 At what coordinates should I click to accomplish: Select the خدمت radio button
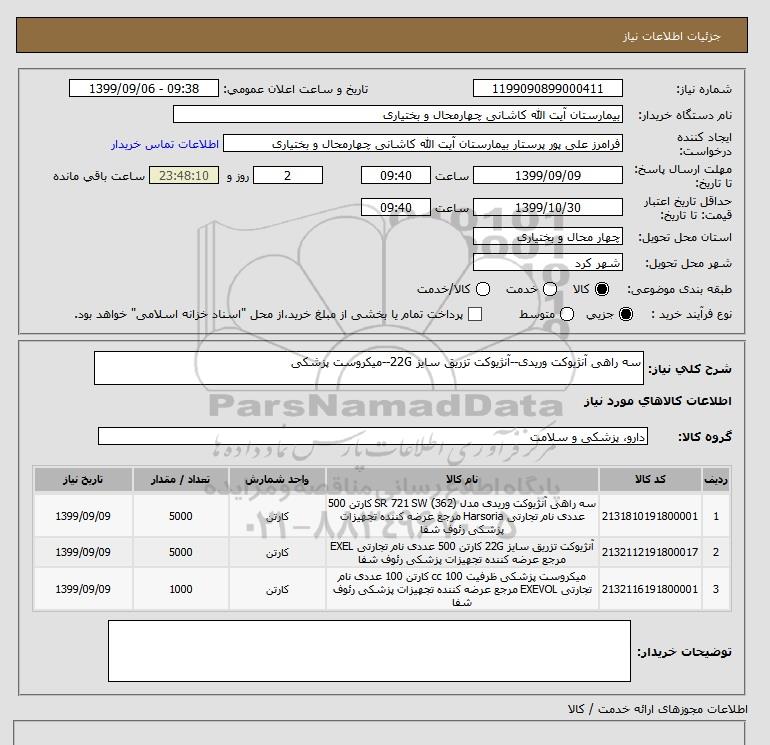point(550,289)
